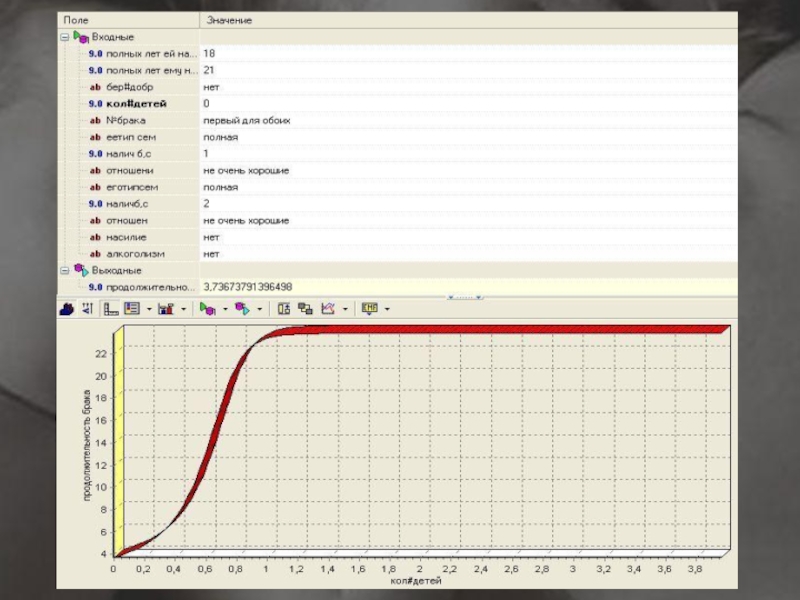Screen dimensions: 800x600
Task: Click the overlapping windows toolbar icon
Action: pyautogui.click(x=304, y=309)
